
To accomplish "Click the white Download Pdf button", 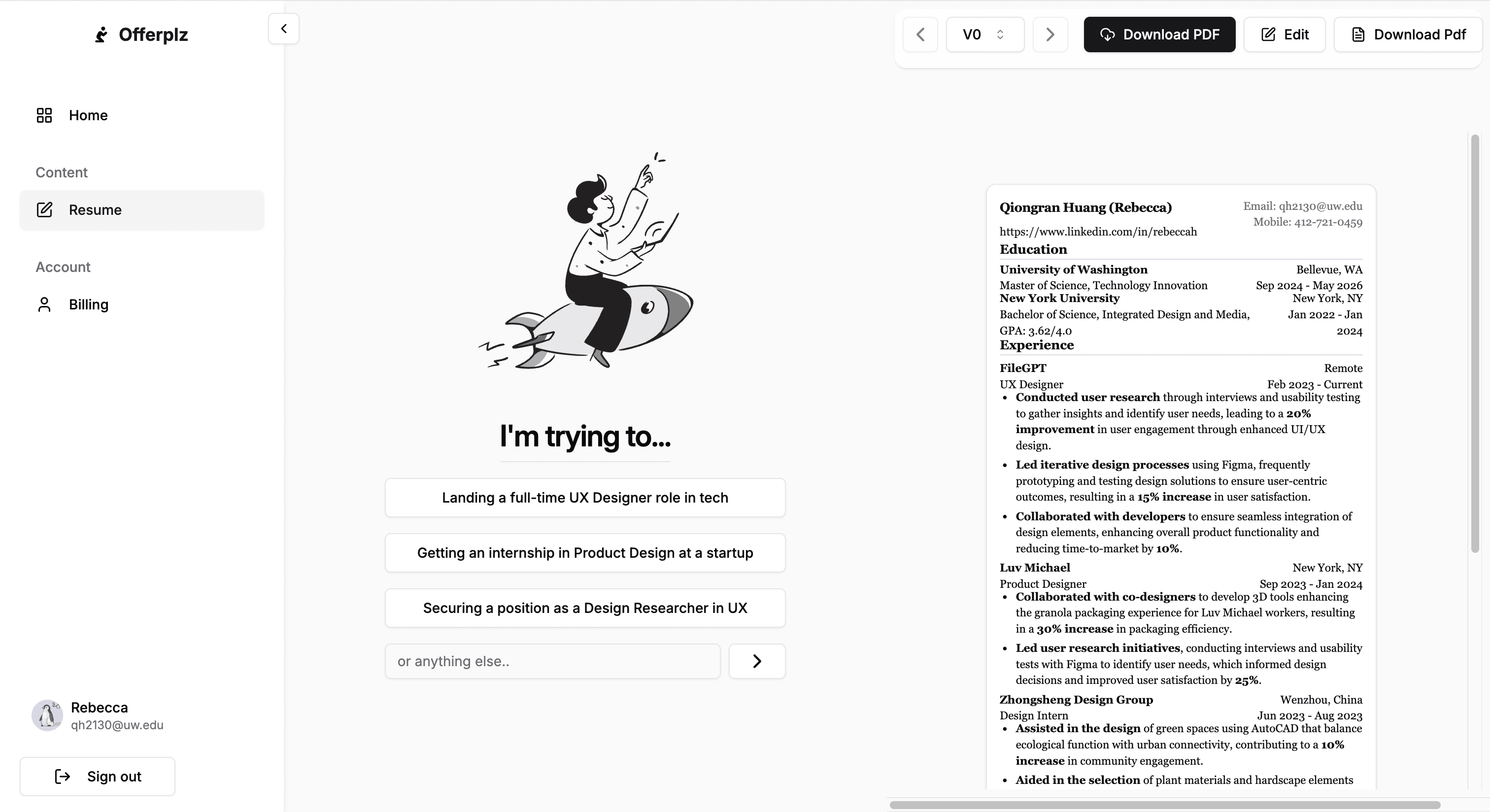I will pyautogui.click(x=1408, y=34).
